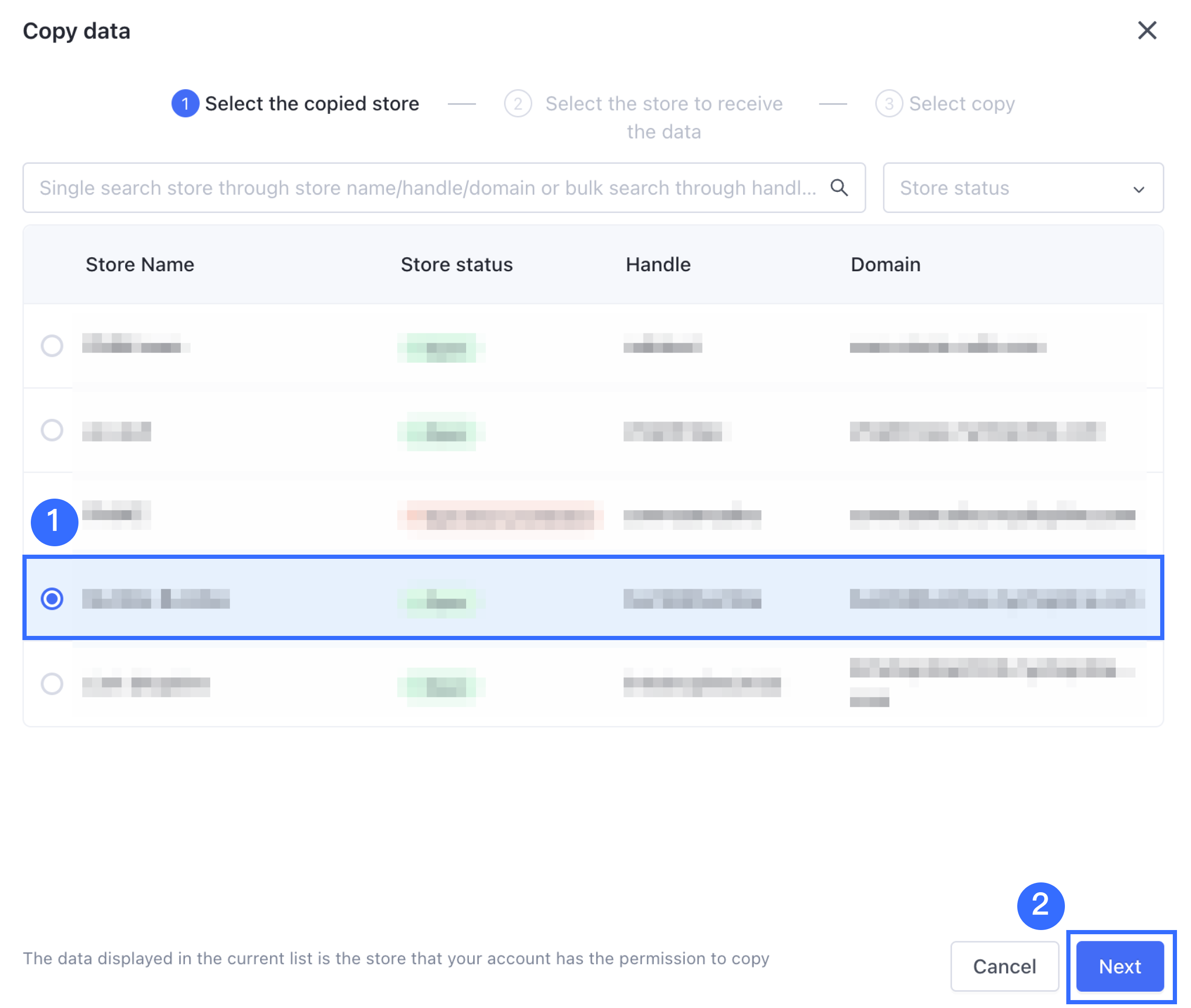Select the first store row radio button
Screen dimensions: 1191x1008
tap(52, 345)
